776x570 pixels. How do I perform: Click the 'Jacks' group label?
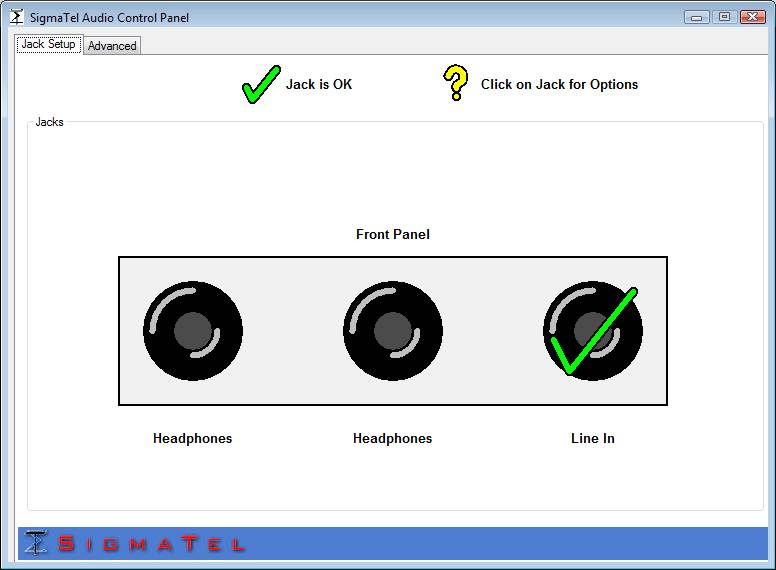click(49, 122)
